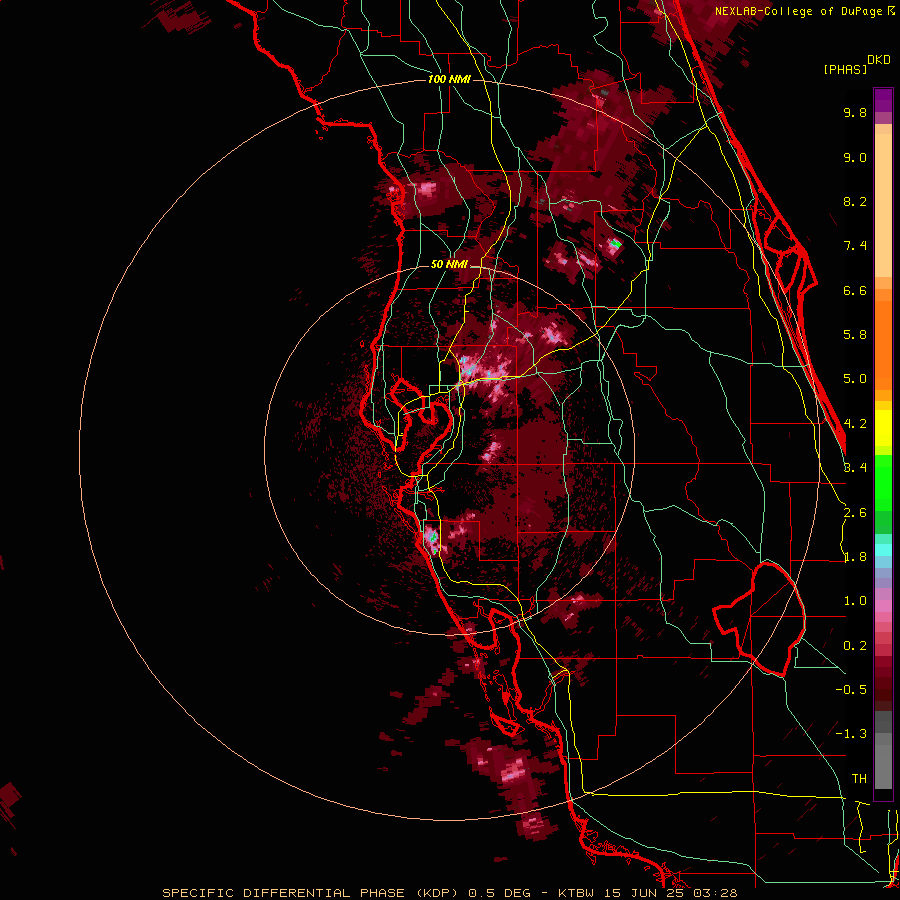Click the 50 NMI range ring label

click(449, 264)
